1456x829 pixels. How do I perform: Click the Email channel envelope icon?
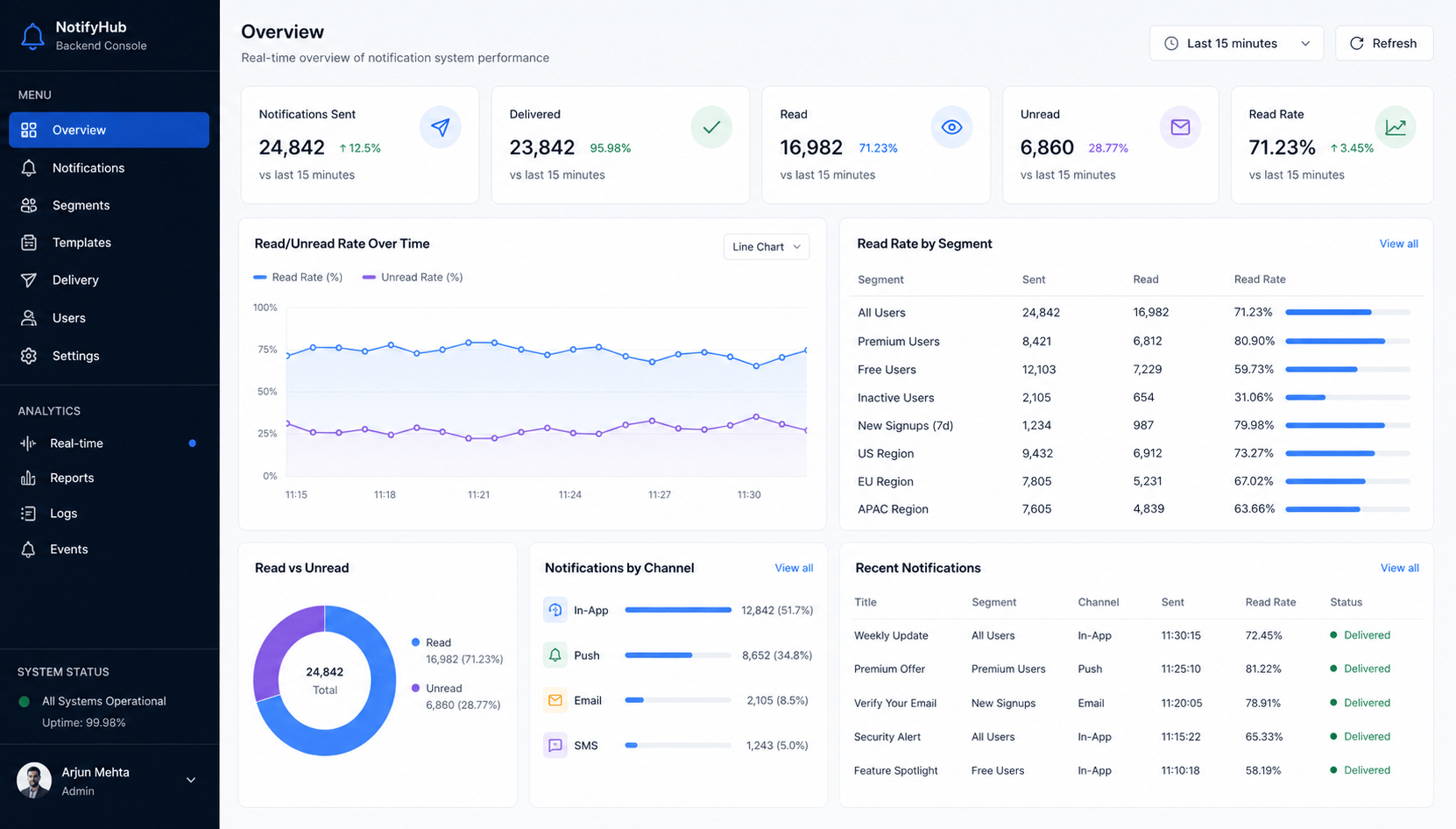(x=555, y=700)
